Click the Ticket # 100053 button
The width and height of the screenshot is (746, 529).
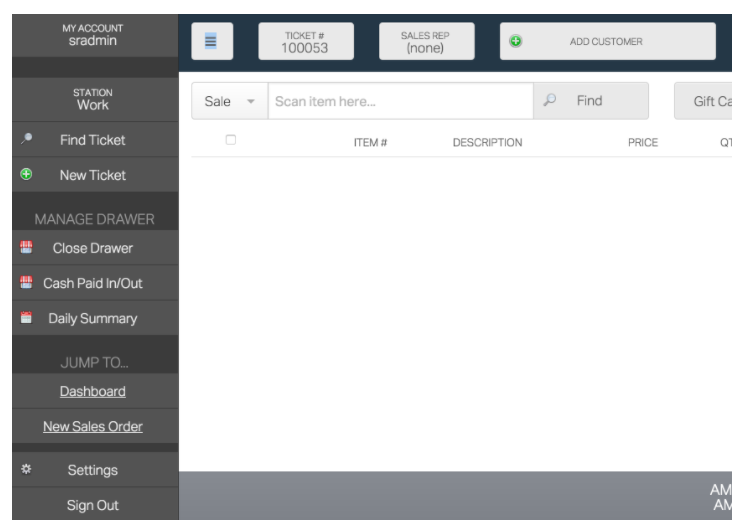click(x=305, y=42)
